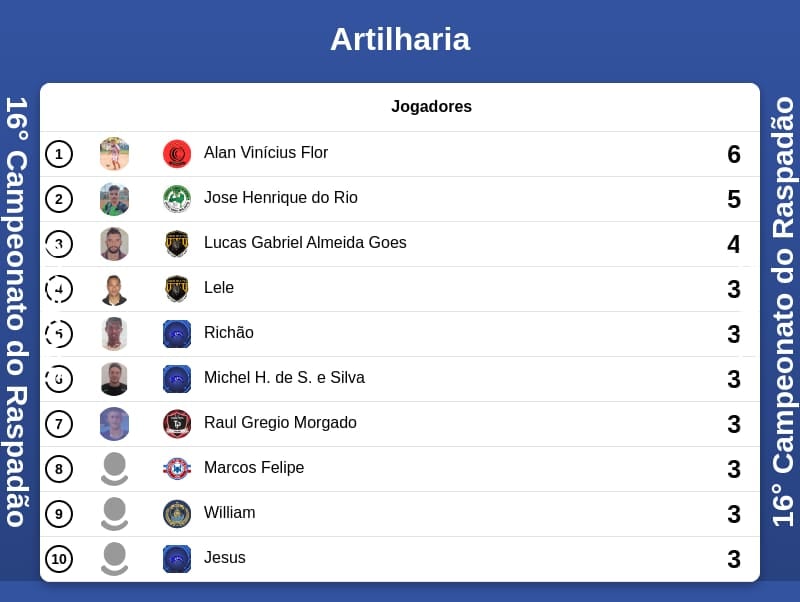
Task: Click the Artilharia page title
Action: click(400, 39)
